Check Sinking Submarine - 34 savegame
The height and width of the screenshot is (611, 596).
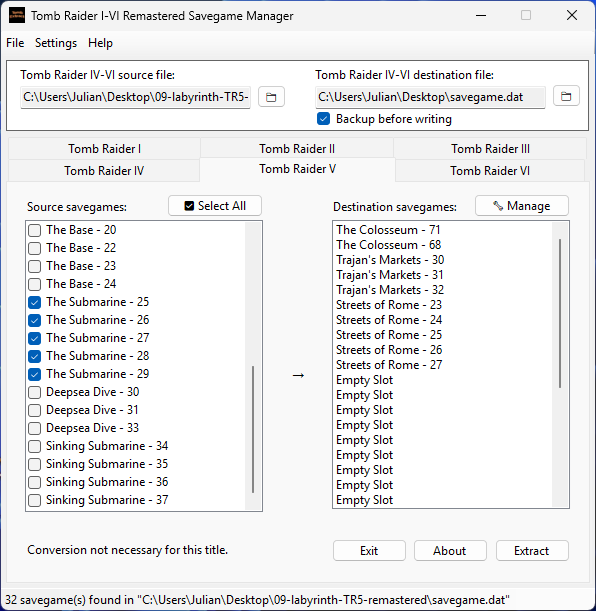tap(35, 446)
